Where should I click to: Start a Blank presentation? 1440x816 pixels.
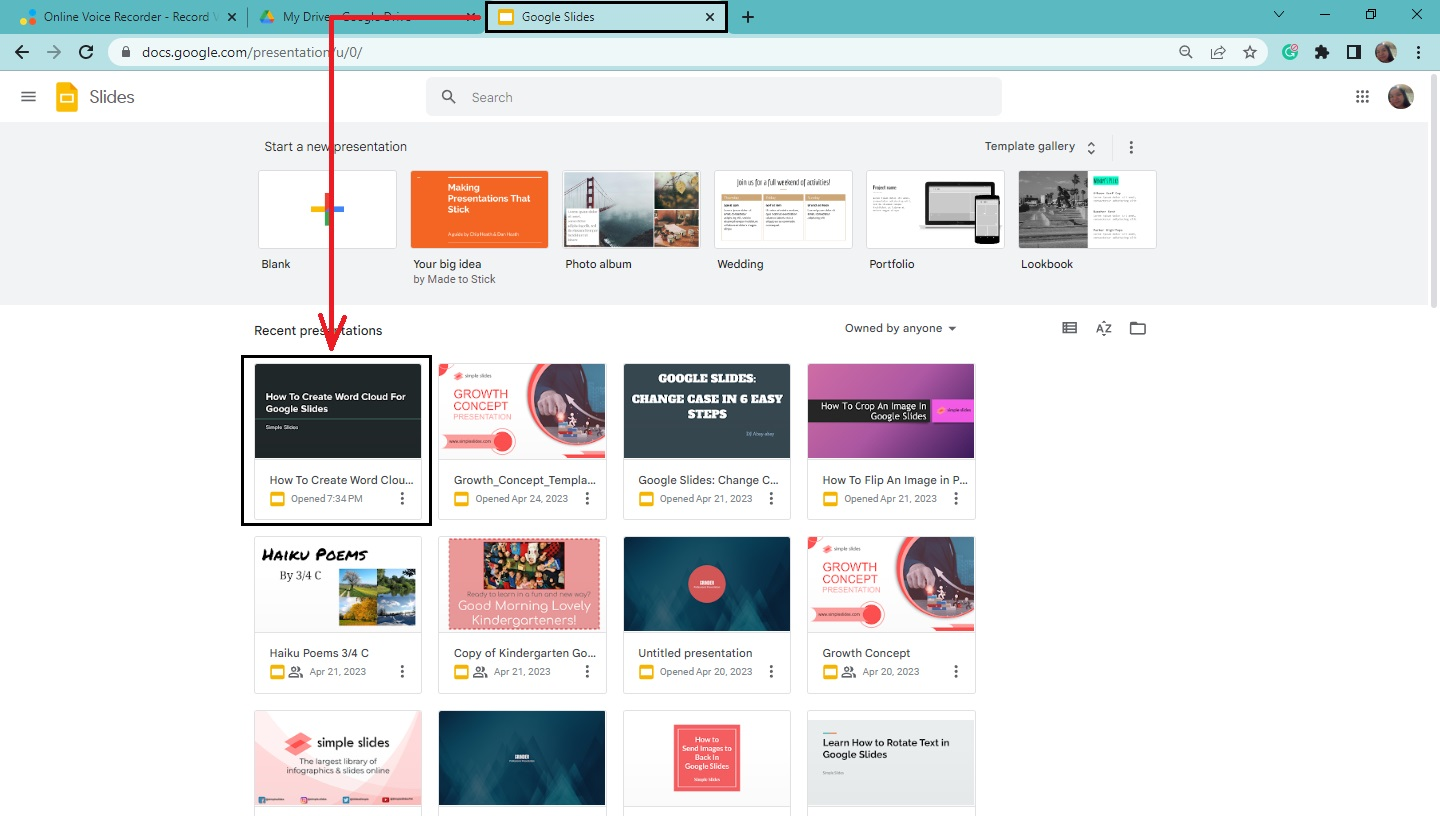(327, 209)
